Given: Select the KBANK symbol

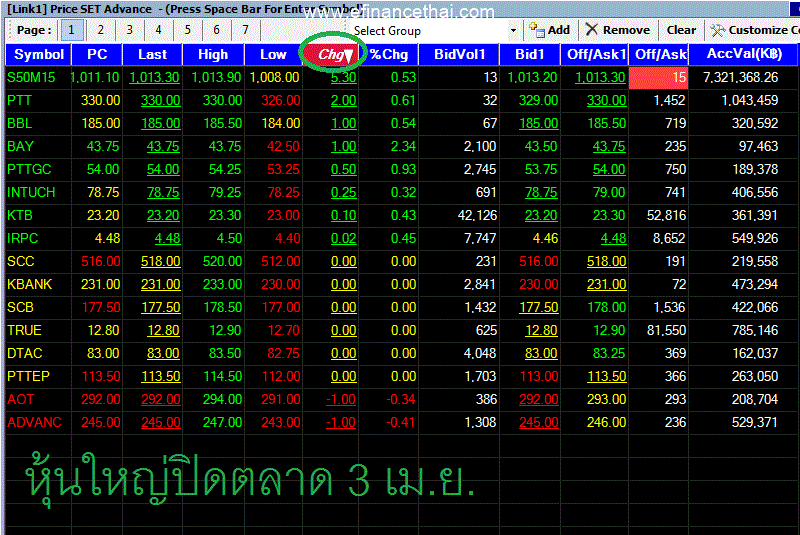Looking at the screenshot, I should [x=30, y=284].
